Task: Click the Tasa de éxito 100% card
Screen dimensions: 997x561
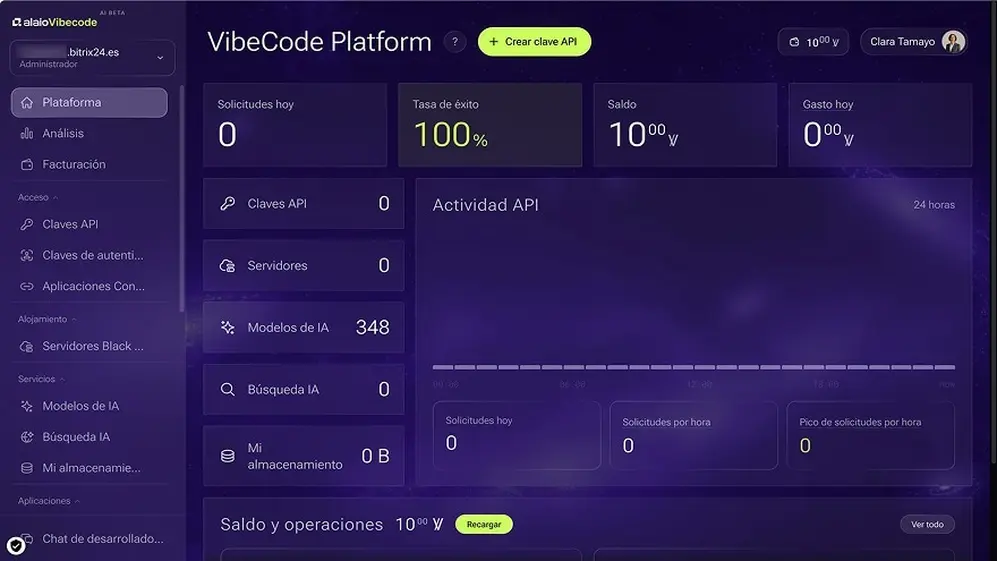Action: [x=490, y=125]
